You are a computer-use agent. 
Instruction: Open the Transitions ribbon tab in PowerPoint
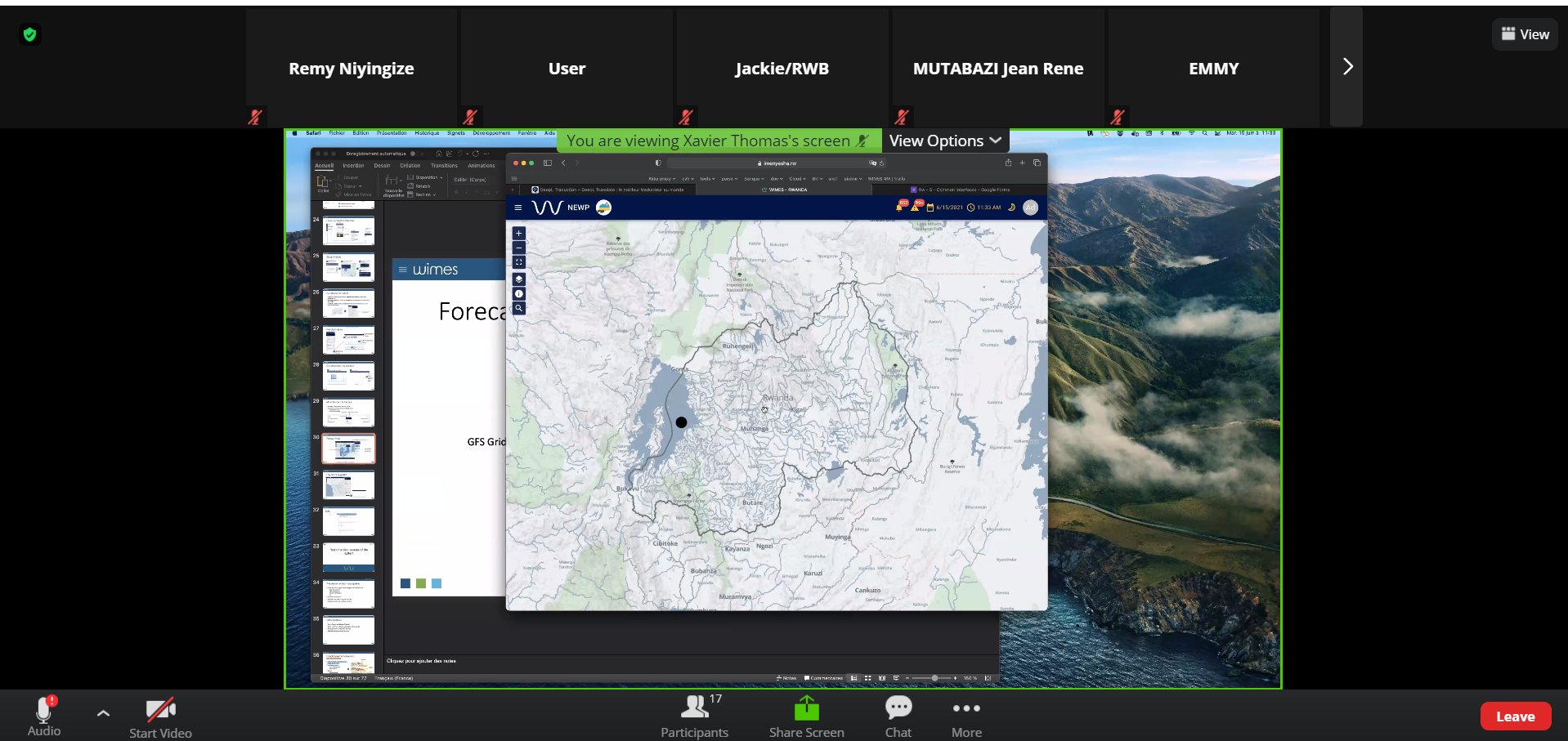[x=444, y=166]
